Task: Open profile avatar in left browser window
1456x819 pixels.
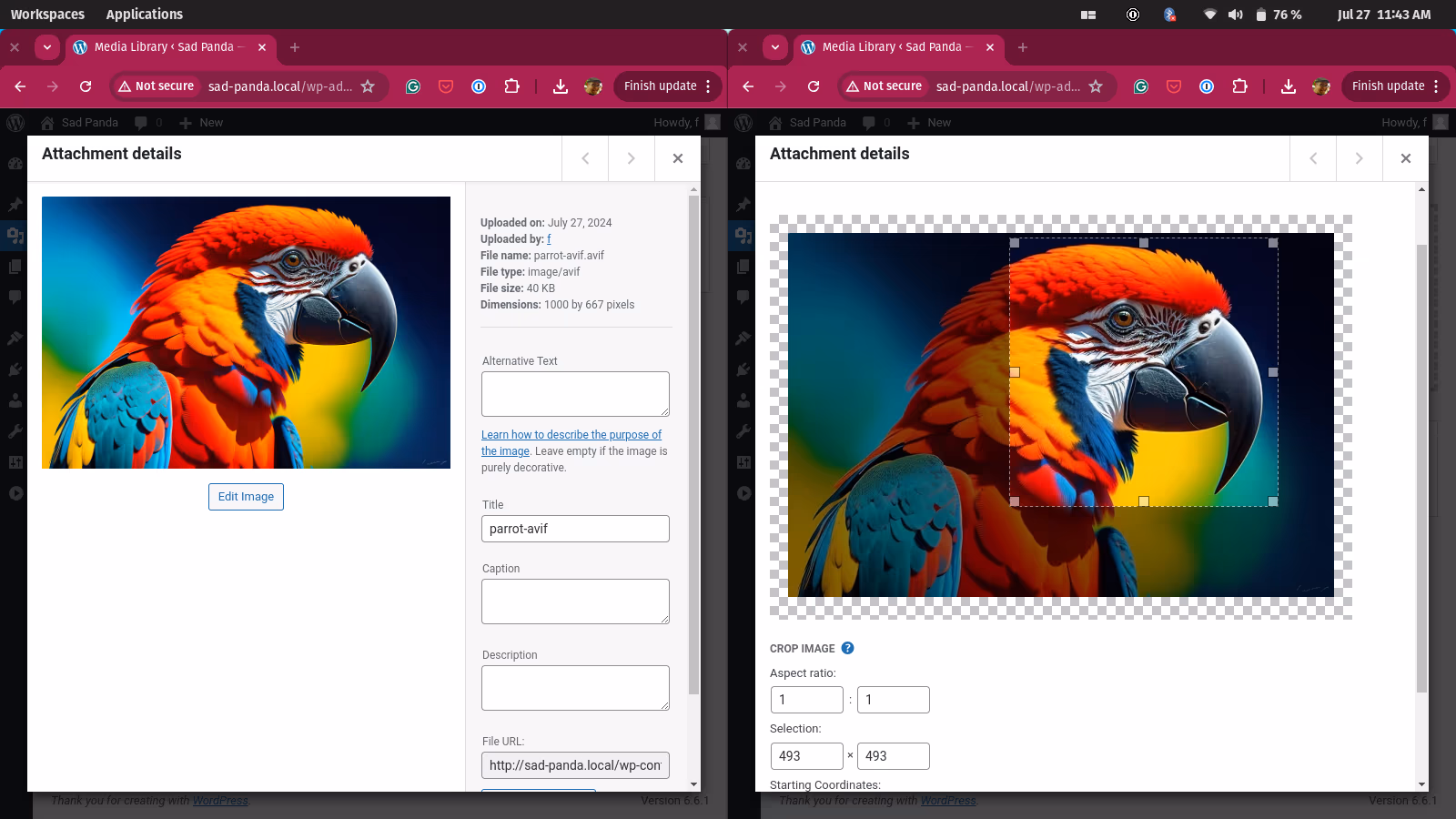Action: pyautogui.click(x=593, y=86)
